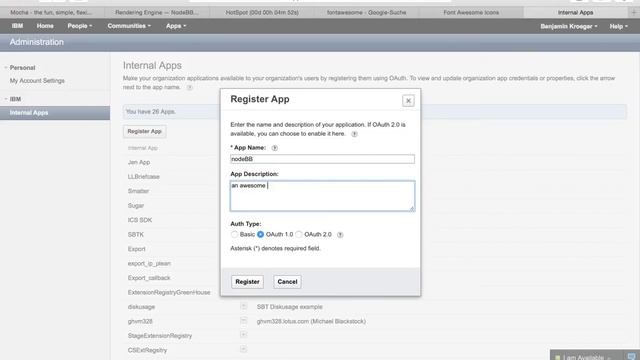Open My Account Settings in sidebar
Screen dimensions: 640x360
pyautogui.click(x=37, y=81)
